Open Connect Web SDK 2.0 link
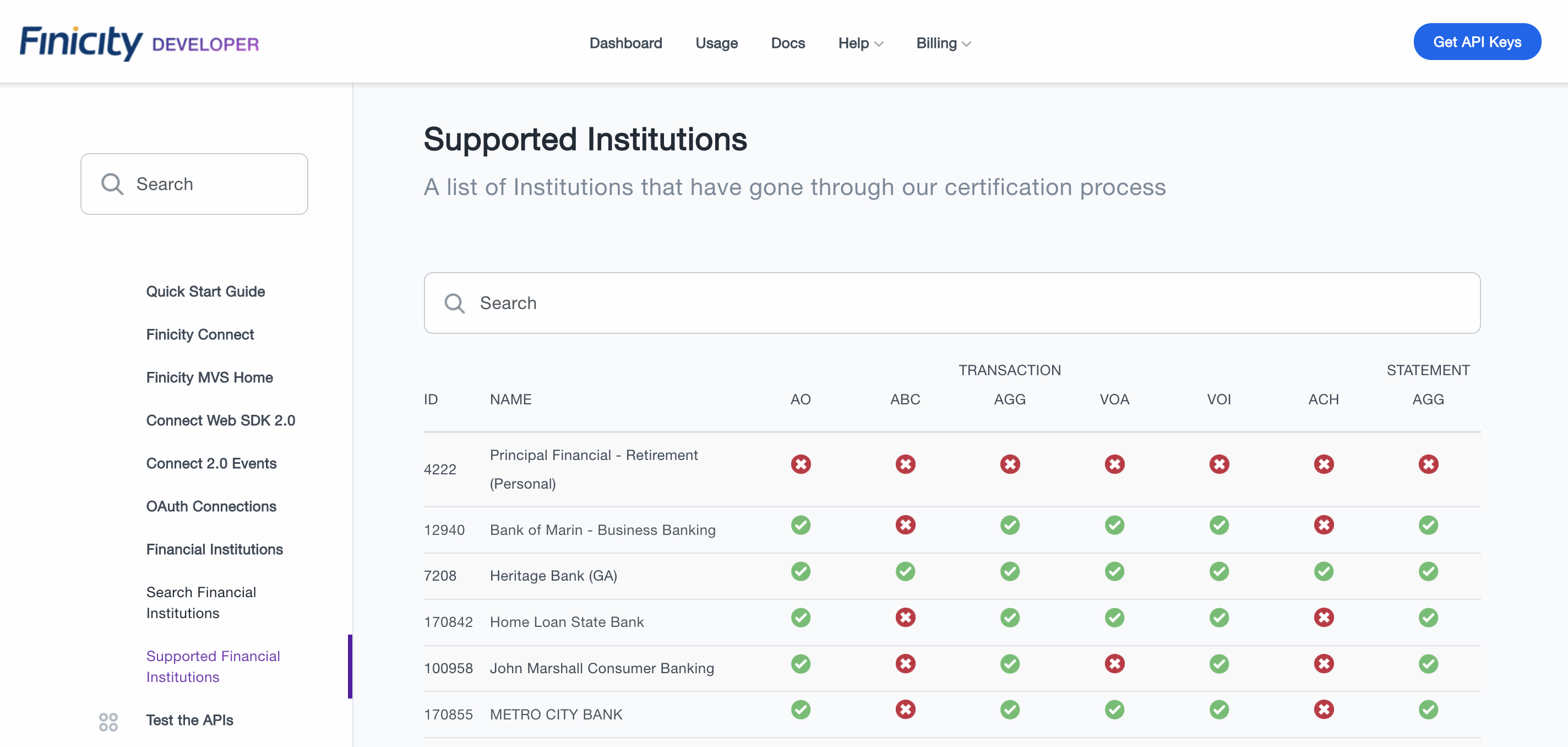The width and height of the screenshot is (1568, 747). (x=220, y=420)
